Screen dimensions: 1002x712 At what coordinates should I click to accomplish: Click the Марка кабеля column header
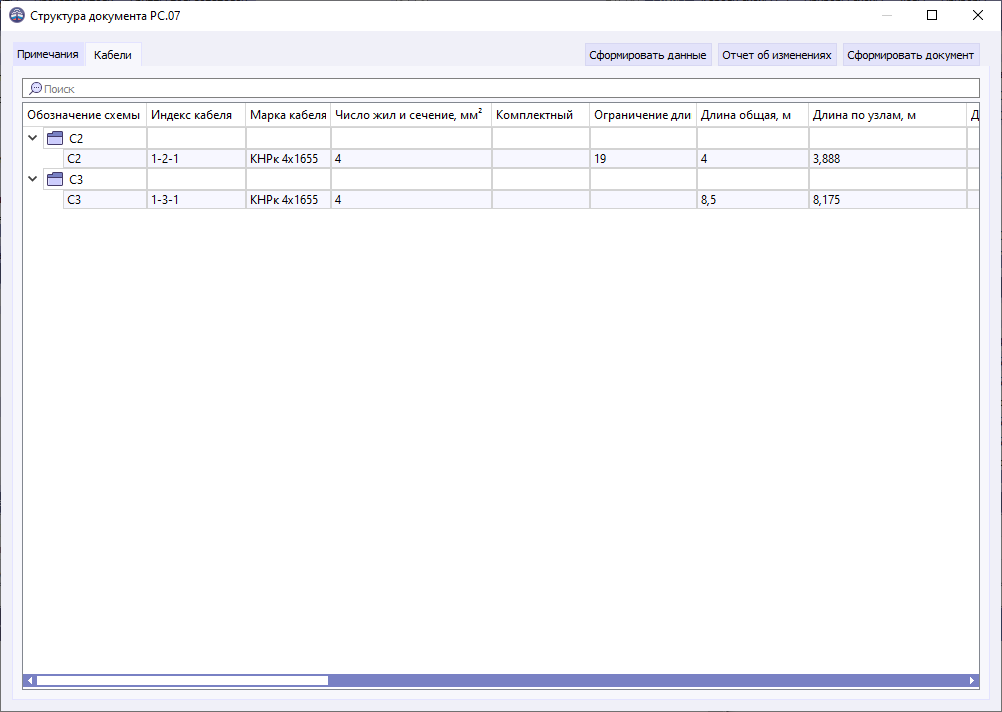coord(287,114)
